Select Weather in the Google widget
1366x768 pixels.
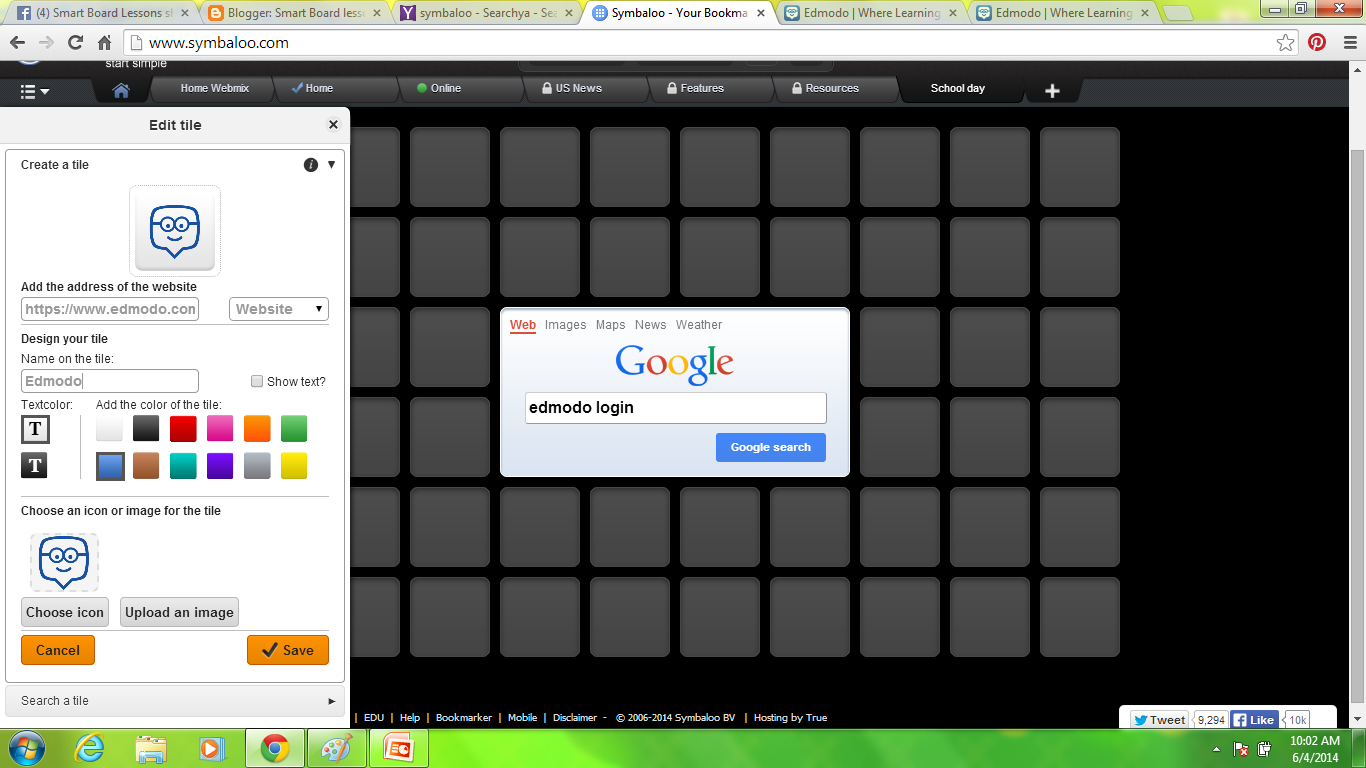tap(699, 325)
